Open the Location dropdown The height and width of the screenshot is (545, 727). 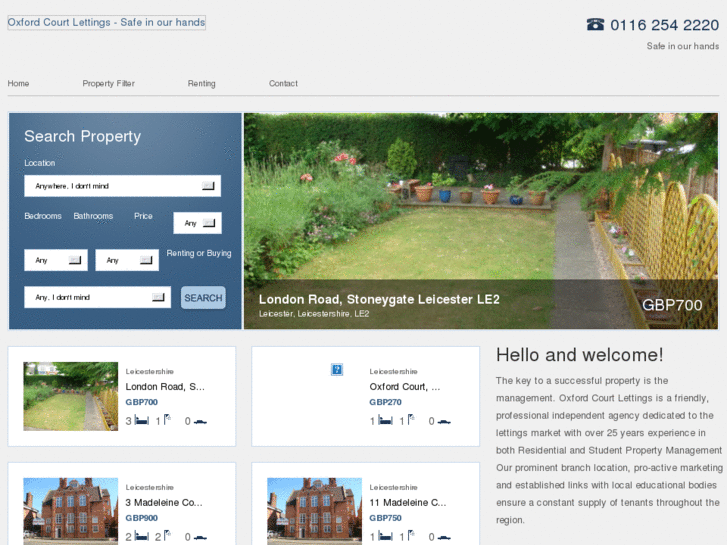tap(122, 186)
